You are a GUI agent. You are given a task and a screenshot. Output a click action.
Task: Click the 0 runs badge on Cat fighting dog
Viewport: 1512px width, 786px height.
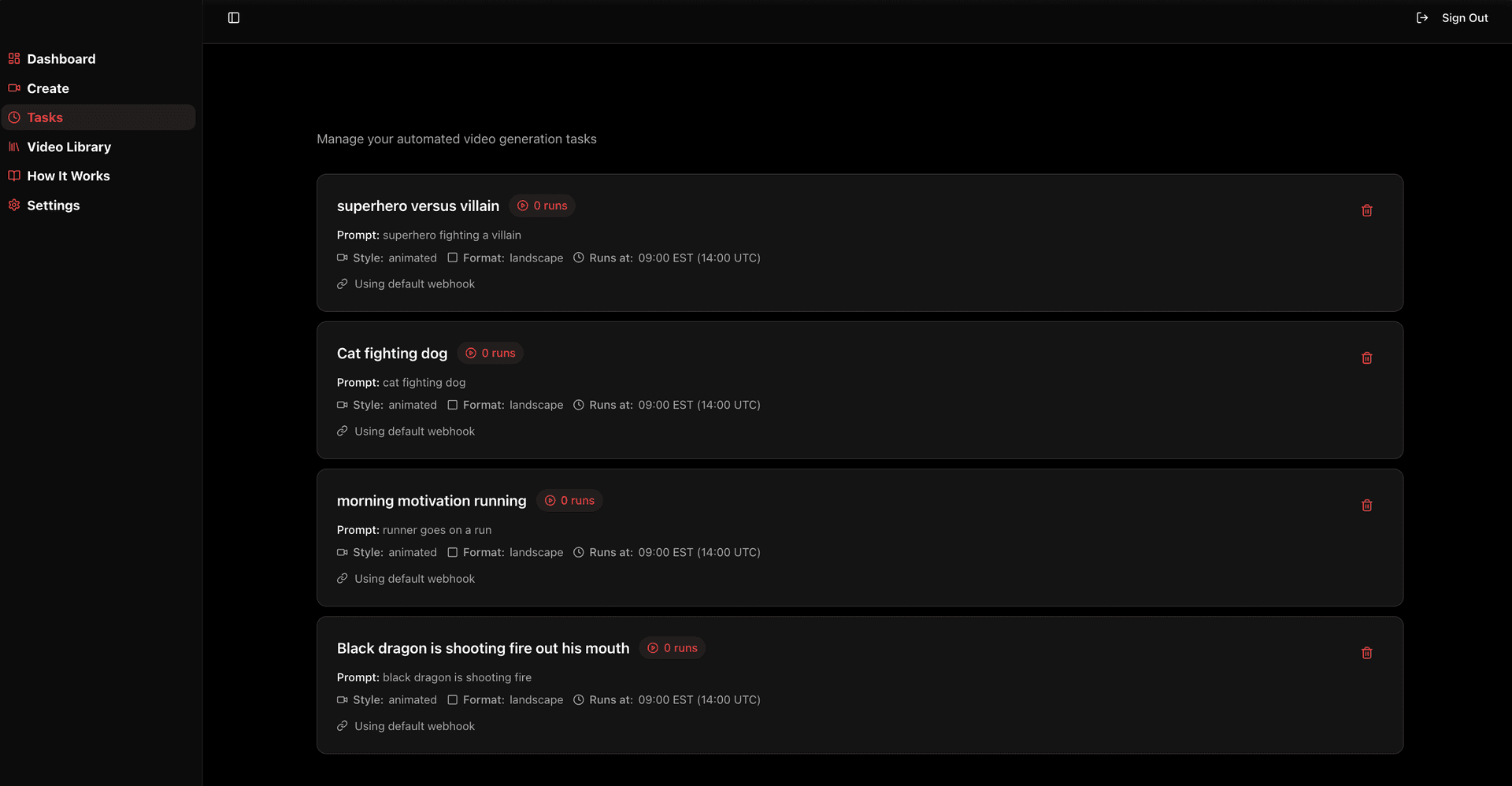pyautogui.click(x=490, y=353)
